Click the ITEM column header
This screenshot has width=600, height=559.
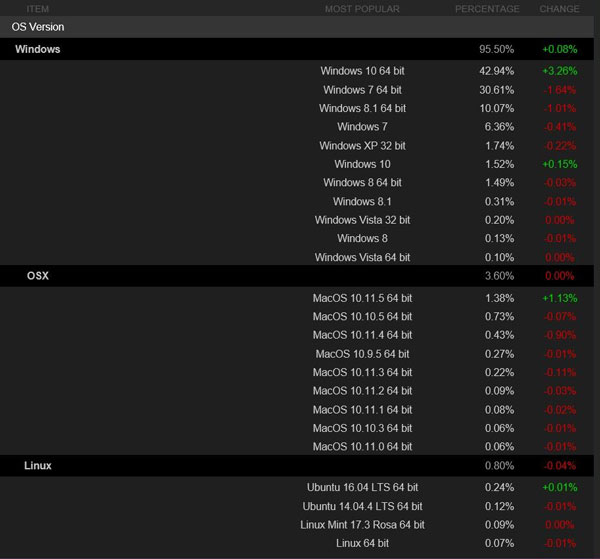point(38,9)
